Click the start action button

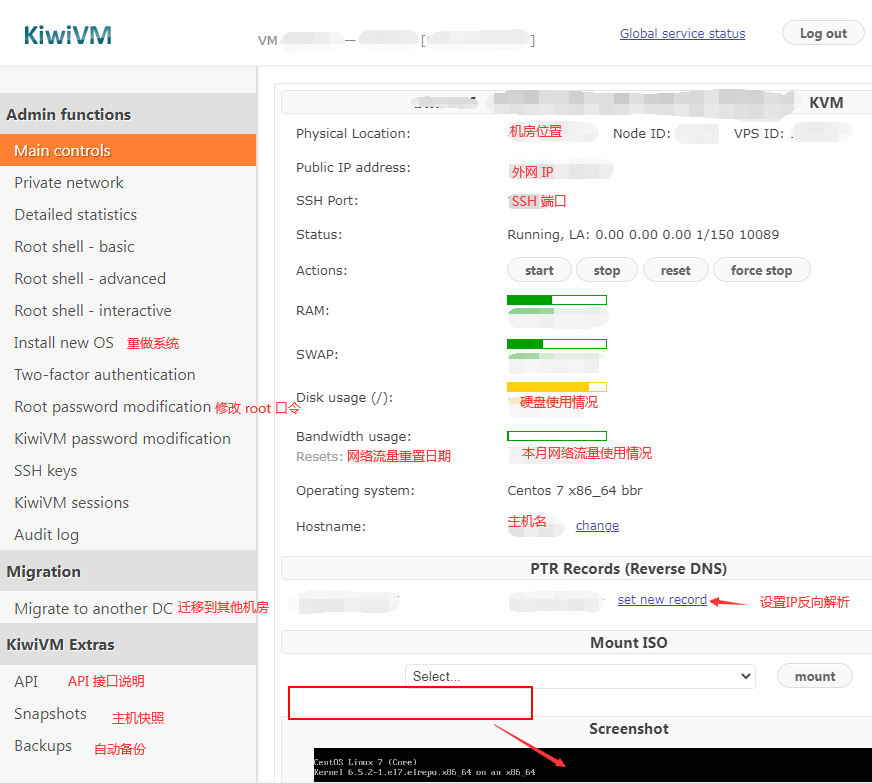point(539,270)
